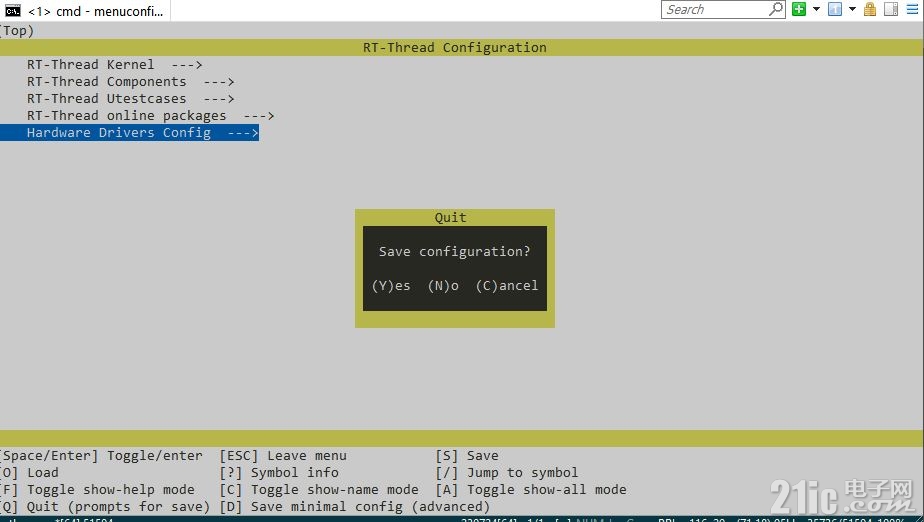This screenshot has height=522, width=924.
Task: Click the [/] Jump to symbol hint
Action: coord(507,473)
